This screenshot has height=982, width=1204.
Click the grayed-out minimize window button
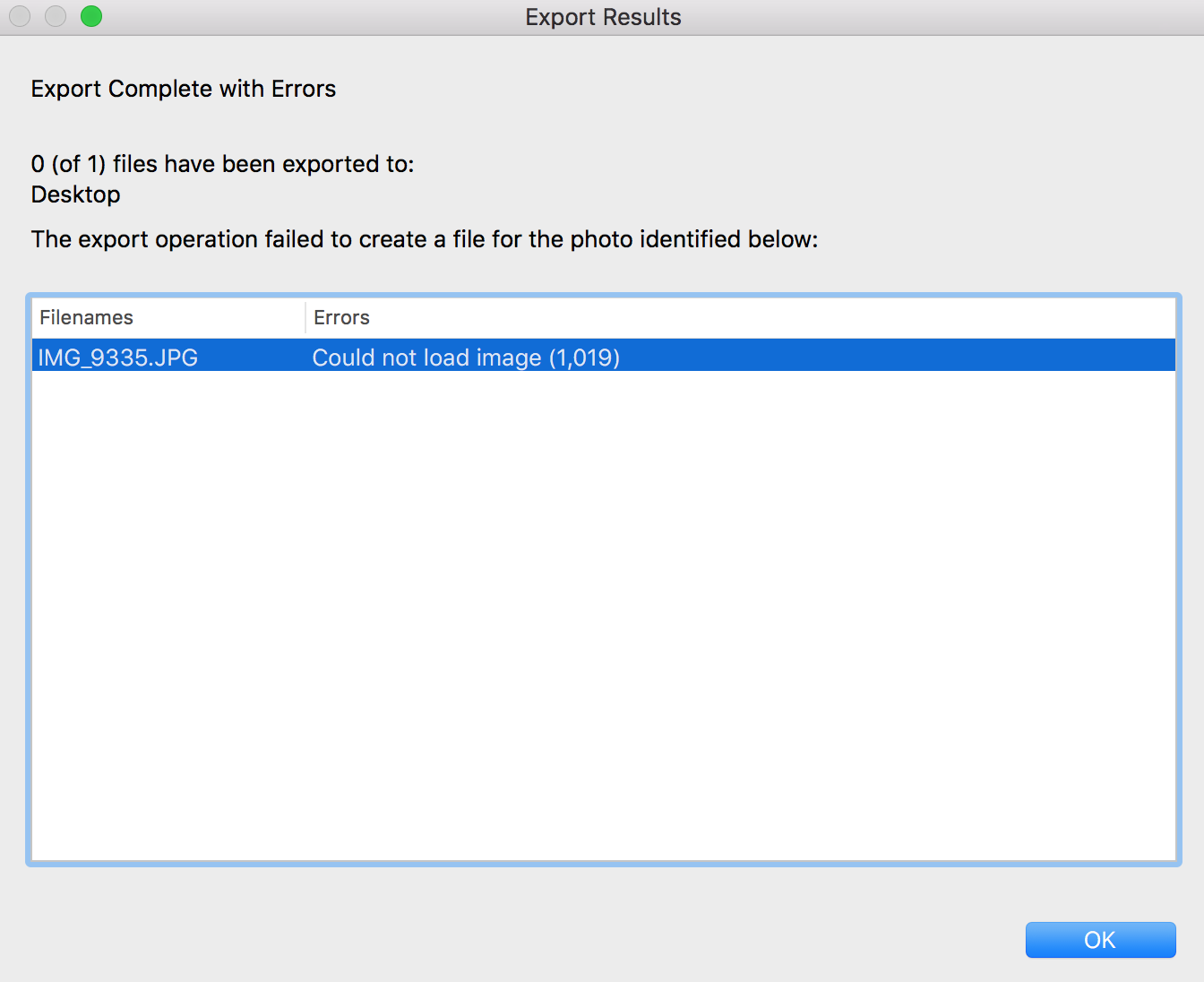coord(56,16)
